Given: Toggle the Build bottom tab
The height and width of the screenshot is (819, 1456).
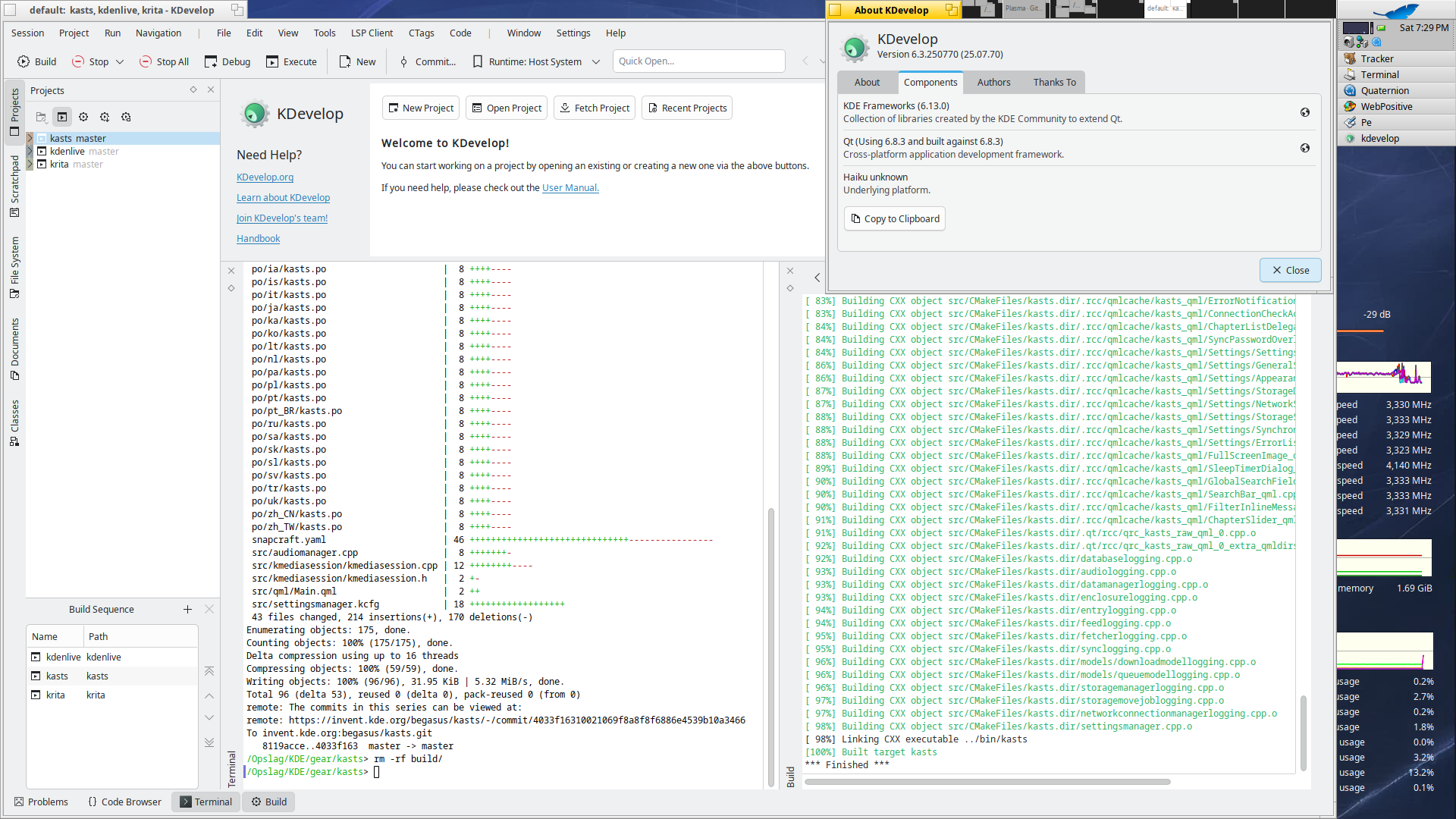Looking at the screenshot, I should [x=269, y=802].
